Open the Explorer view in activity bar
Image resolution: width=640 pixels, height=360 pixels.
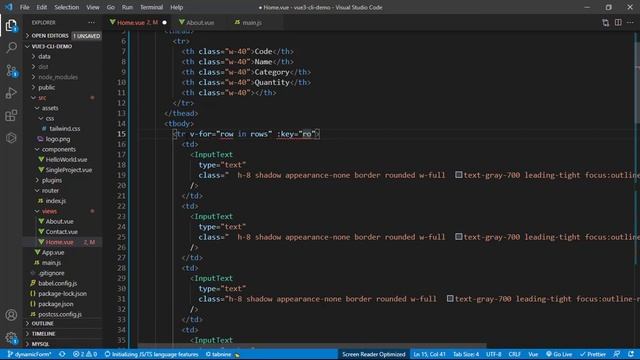(x=11, y=25)
